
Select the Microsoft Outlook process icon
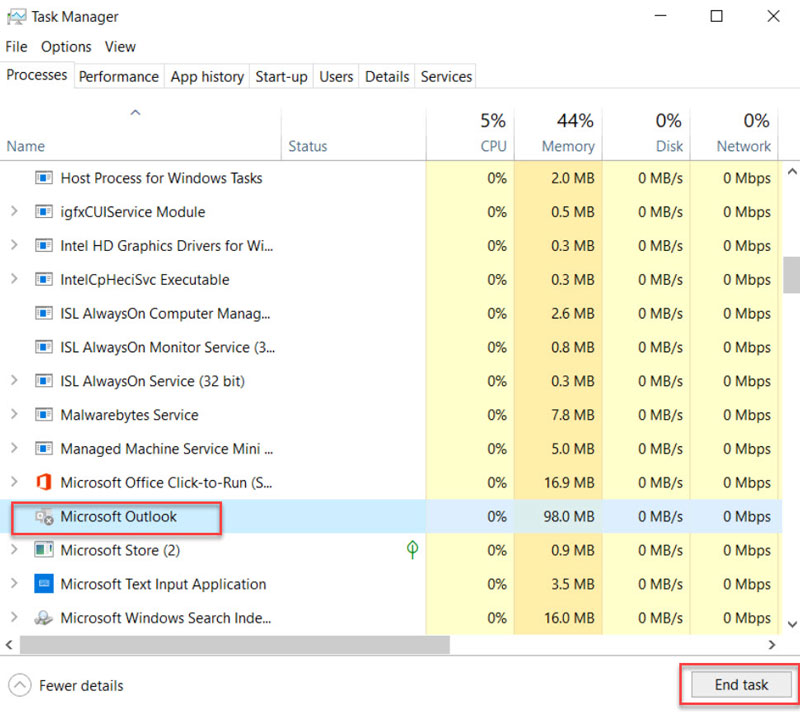tap(44, 516)
